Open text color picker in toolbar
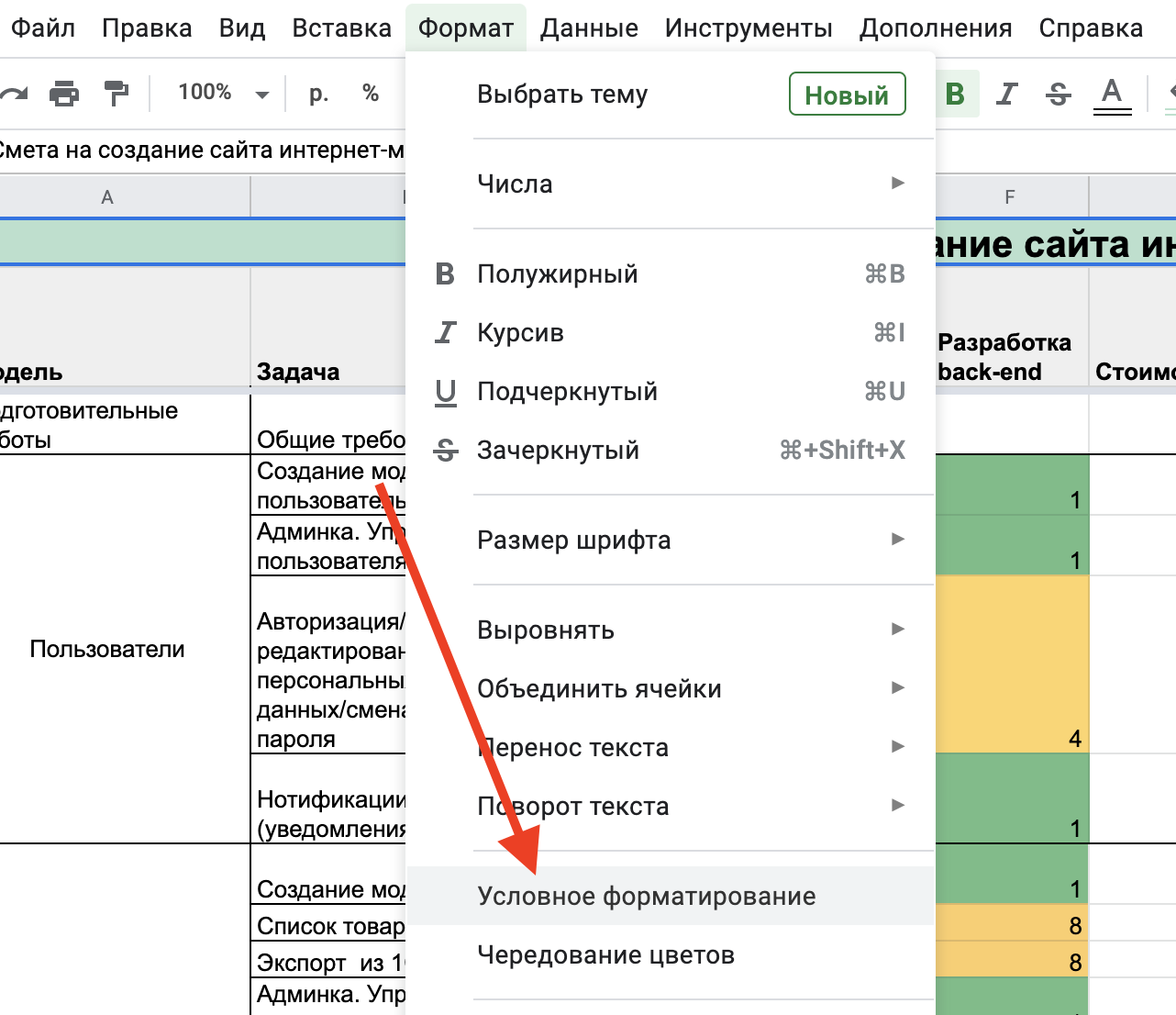Screen dimensions: 1176x1015 [1112, 94]
